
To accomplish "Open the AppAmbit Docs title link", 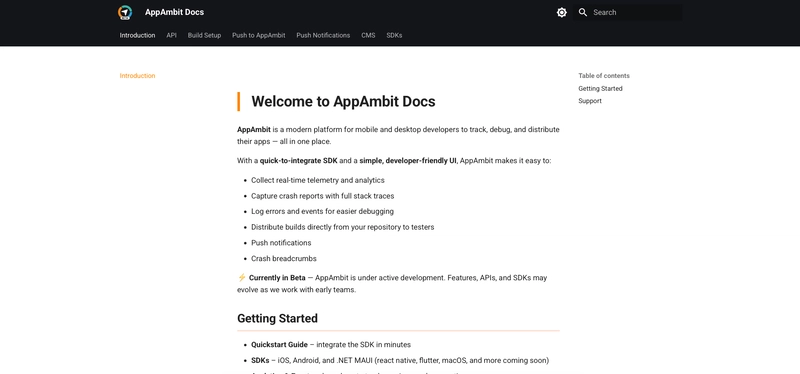I will (174, 12).
